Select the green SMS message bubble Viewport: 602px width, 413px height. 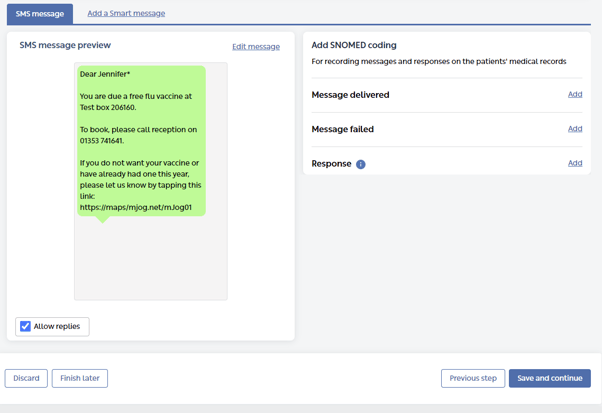[141, 140]
